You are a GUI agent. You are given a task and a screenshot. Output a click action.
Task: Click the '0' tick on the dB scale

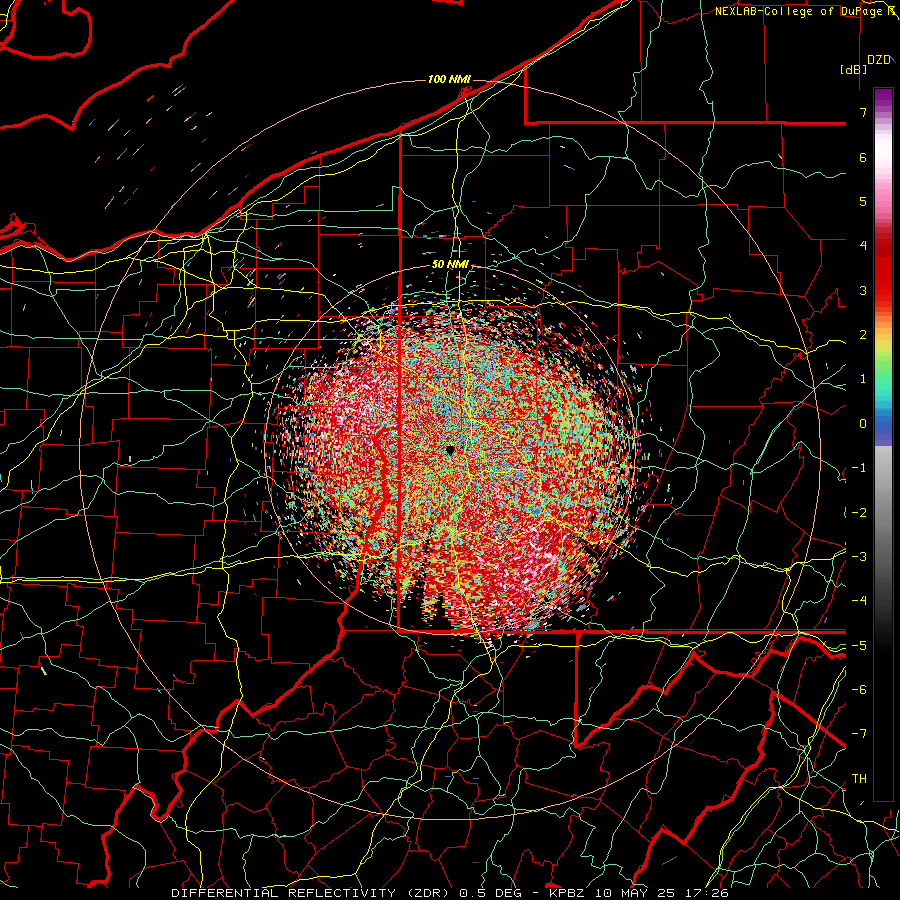point(863,424)
